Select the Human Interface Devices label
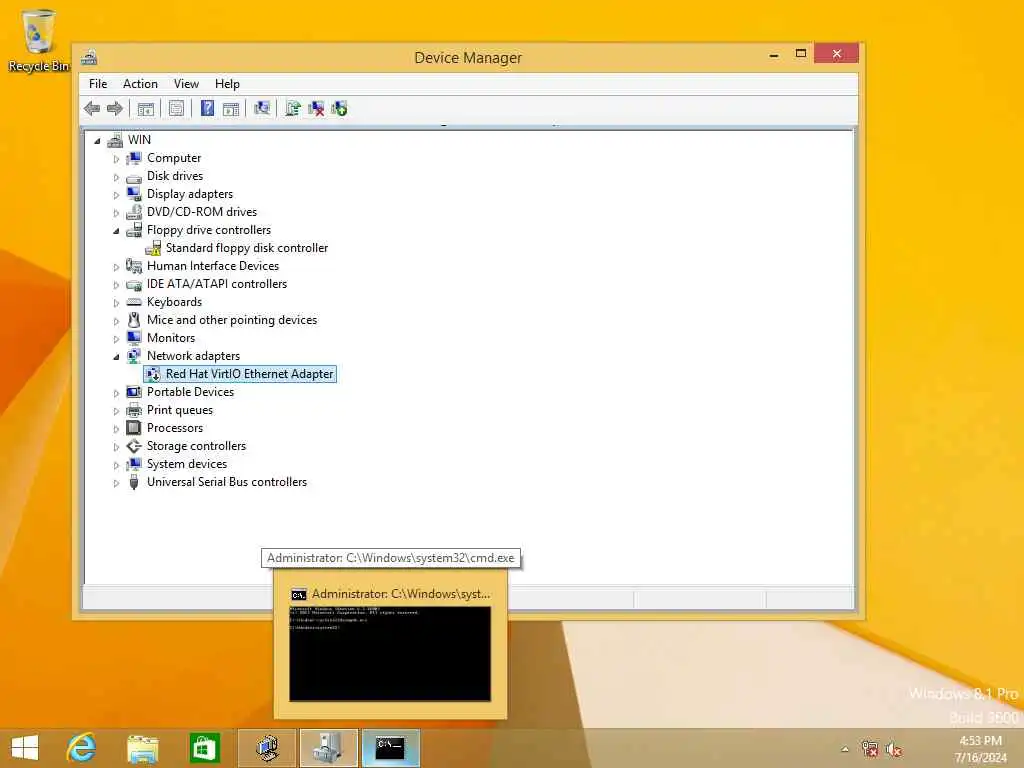Viewport: 1024px width, 768px height. coord(213,266)
